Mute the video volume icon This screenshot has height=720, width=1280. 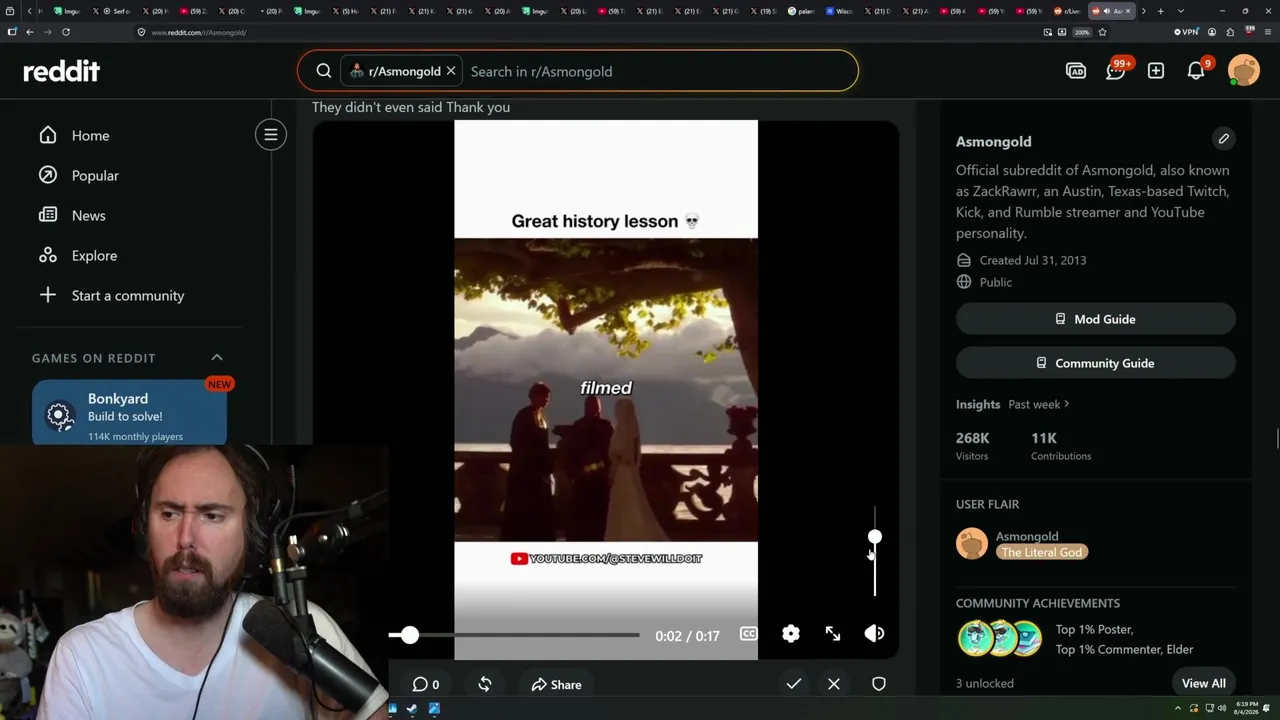874,634
